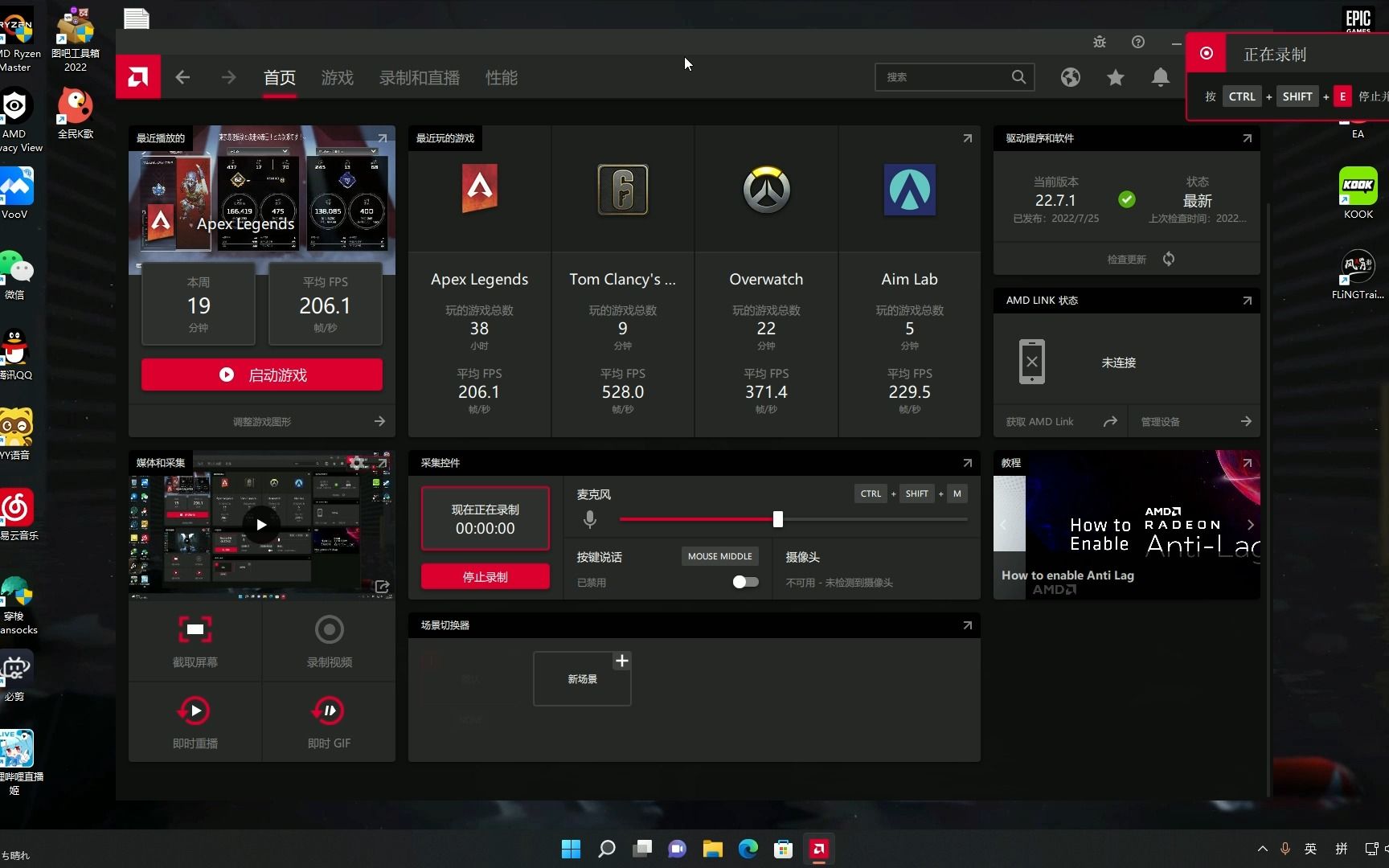The image size is (1389, 868).
Task: Open media capture settings gear
Action: pos(358,463)
